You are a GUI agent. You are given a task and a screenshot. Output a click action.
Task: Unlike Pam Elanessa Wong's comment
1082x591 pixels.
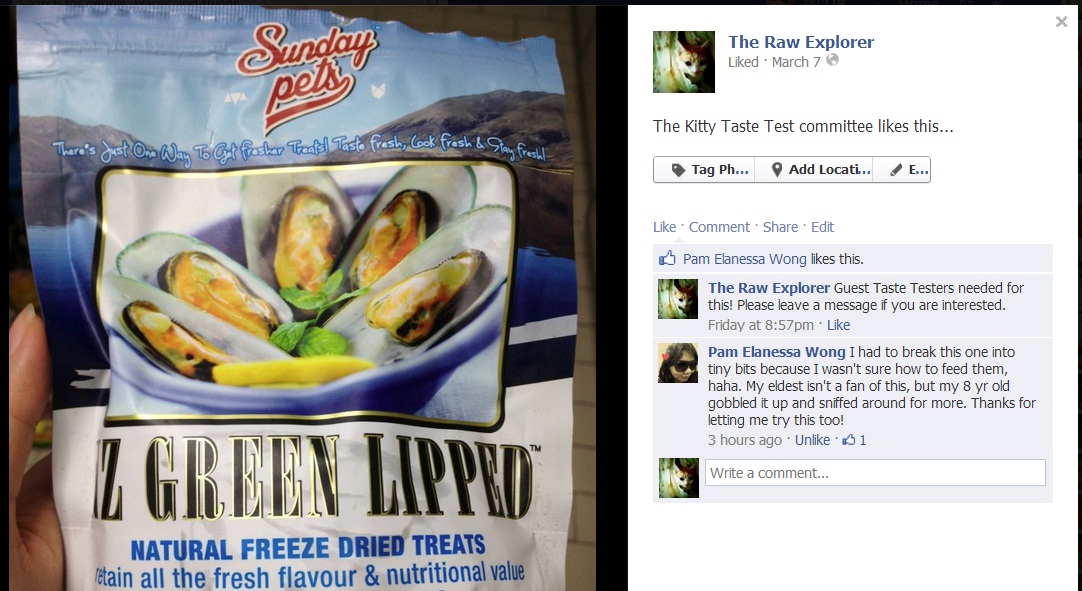click(x=812, y=440)
